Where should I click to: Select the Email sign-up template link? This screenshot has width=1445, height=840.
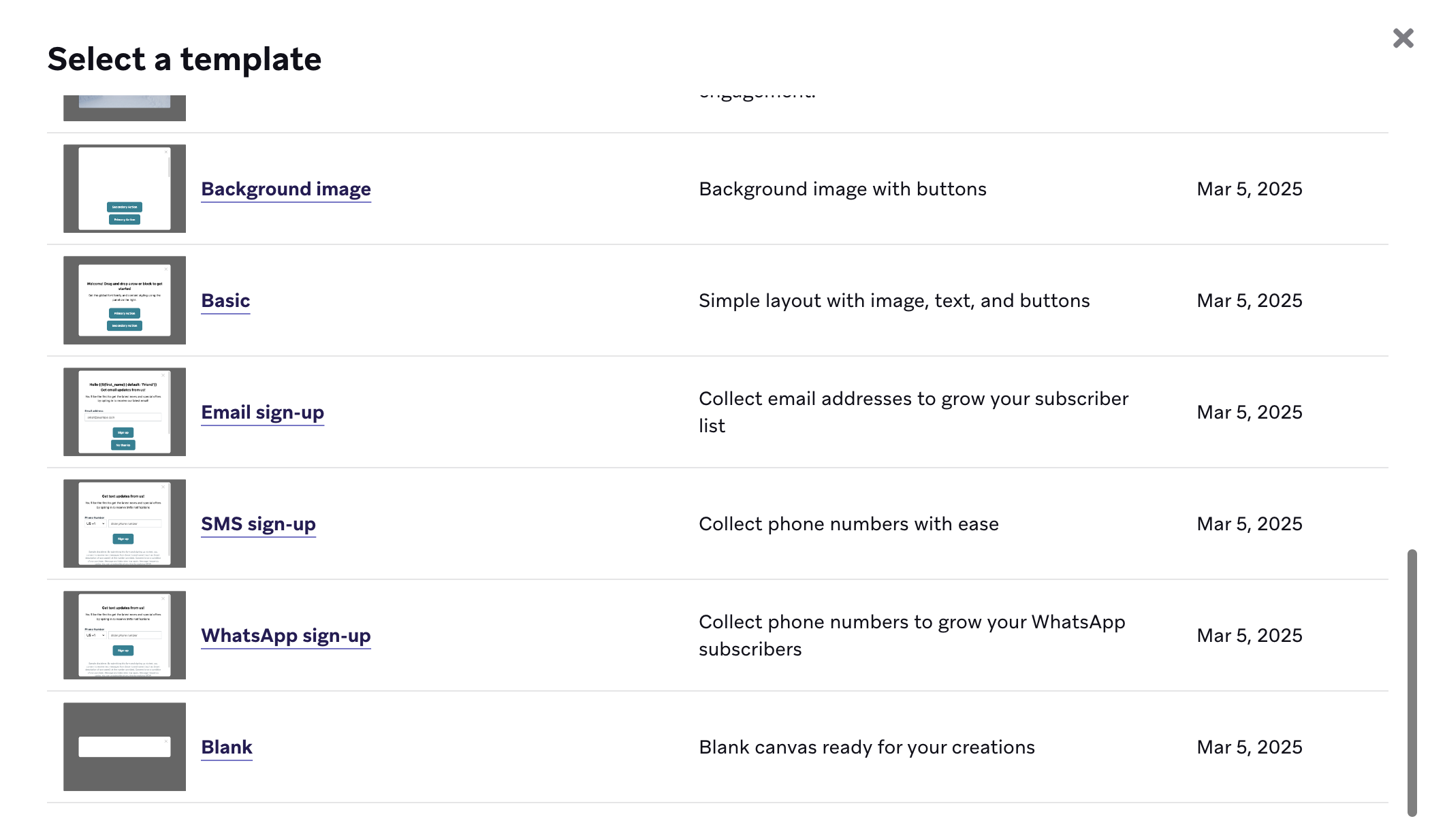262,413
